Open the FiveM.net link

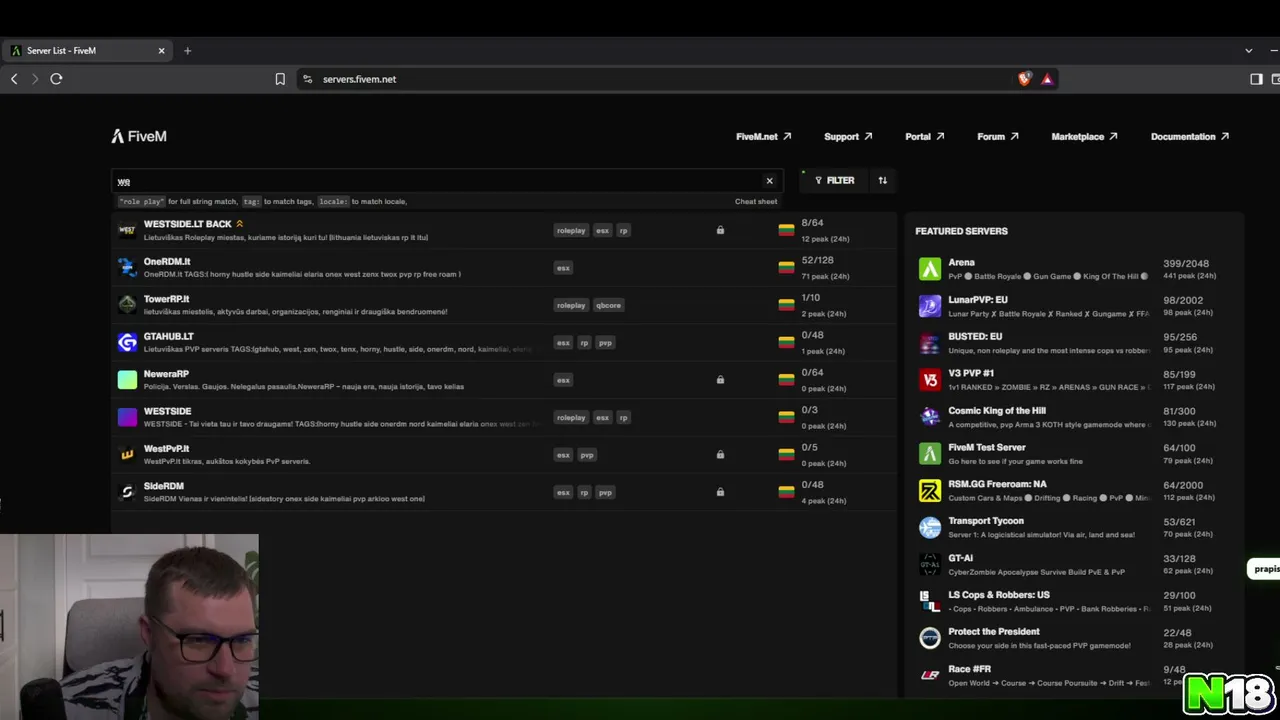pos(763,136)
